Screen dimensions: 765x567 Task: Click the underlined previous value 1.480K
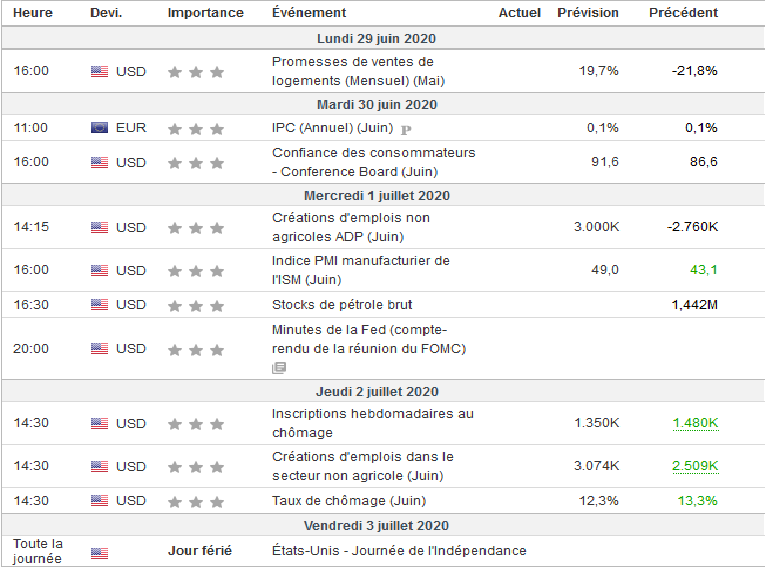694,423
